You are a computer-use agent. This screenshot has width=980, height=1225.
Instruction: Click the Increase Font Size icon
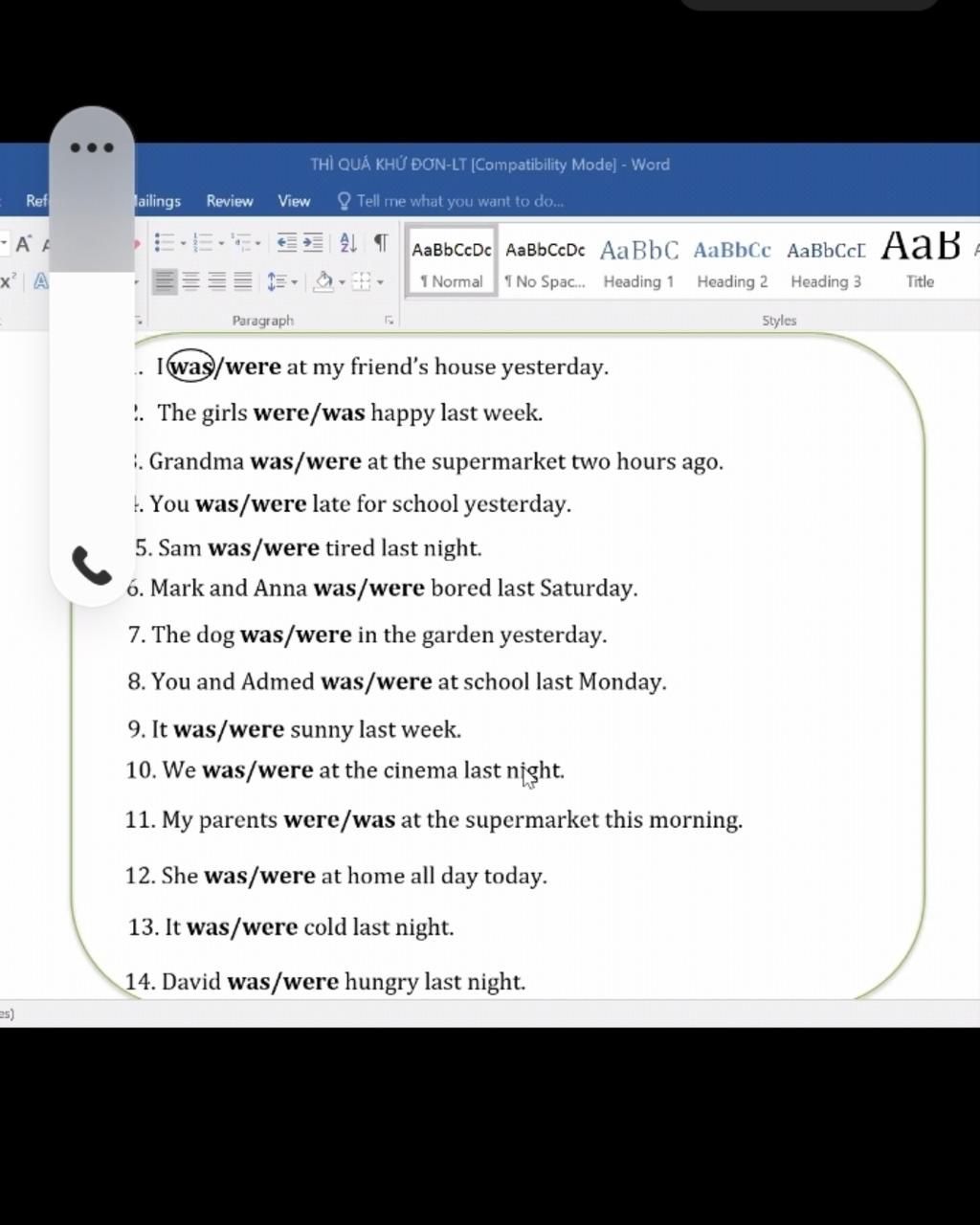click(23, 243)
